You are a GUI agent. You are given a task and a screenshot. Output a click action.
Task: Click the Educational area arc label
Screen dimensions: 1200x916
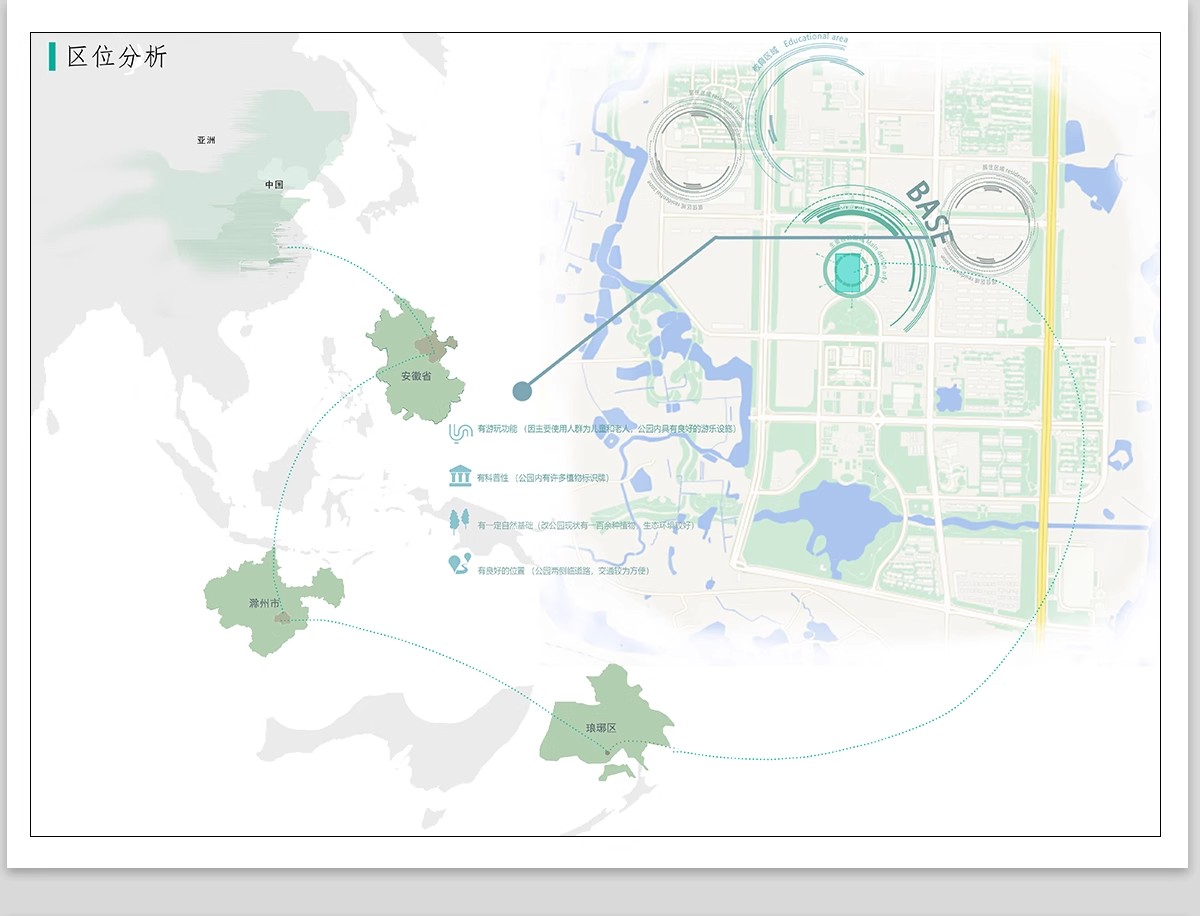point(815,42)
